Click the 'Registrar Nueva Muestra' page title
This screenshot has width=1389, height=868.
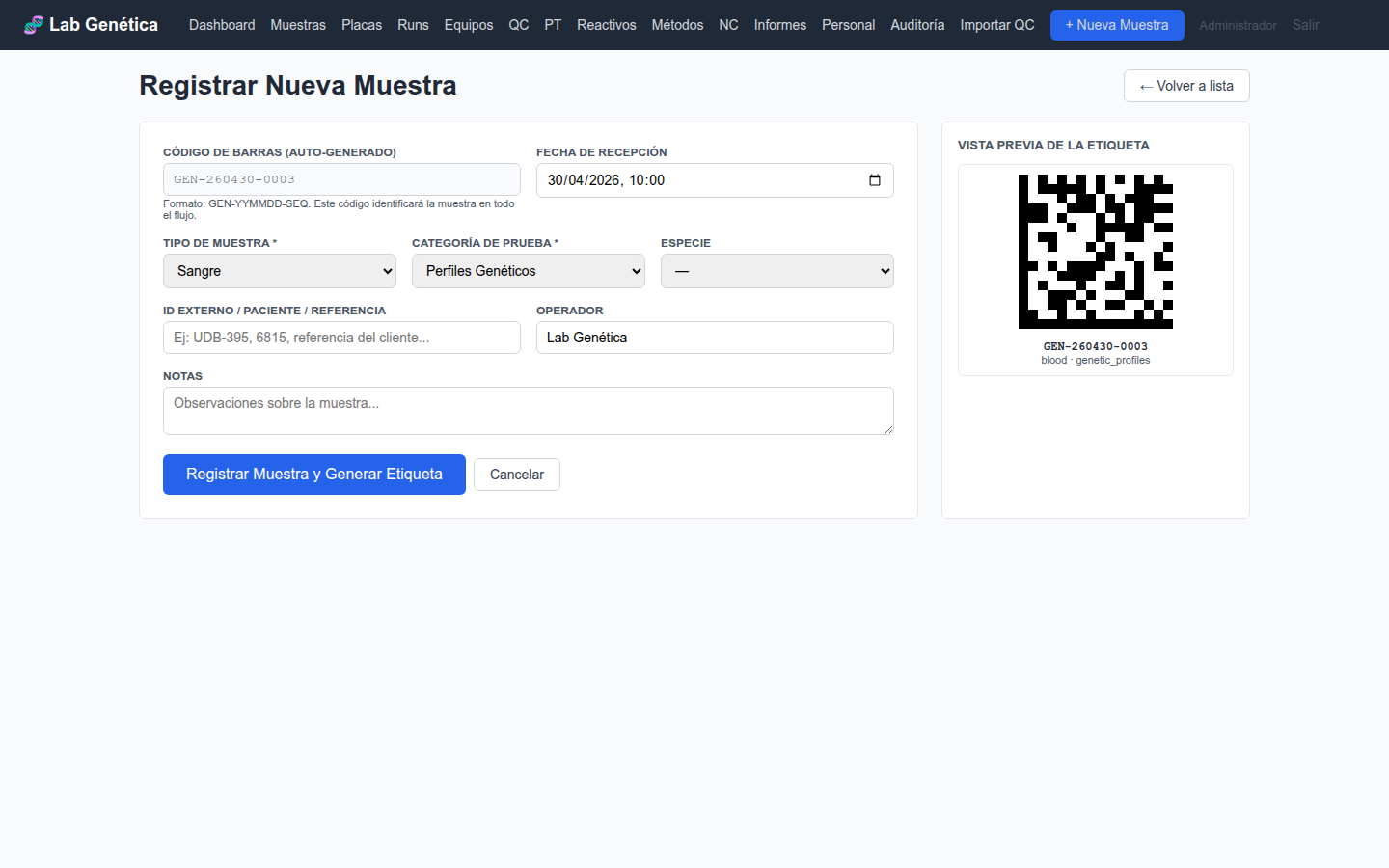click(x=298, y=85)
